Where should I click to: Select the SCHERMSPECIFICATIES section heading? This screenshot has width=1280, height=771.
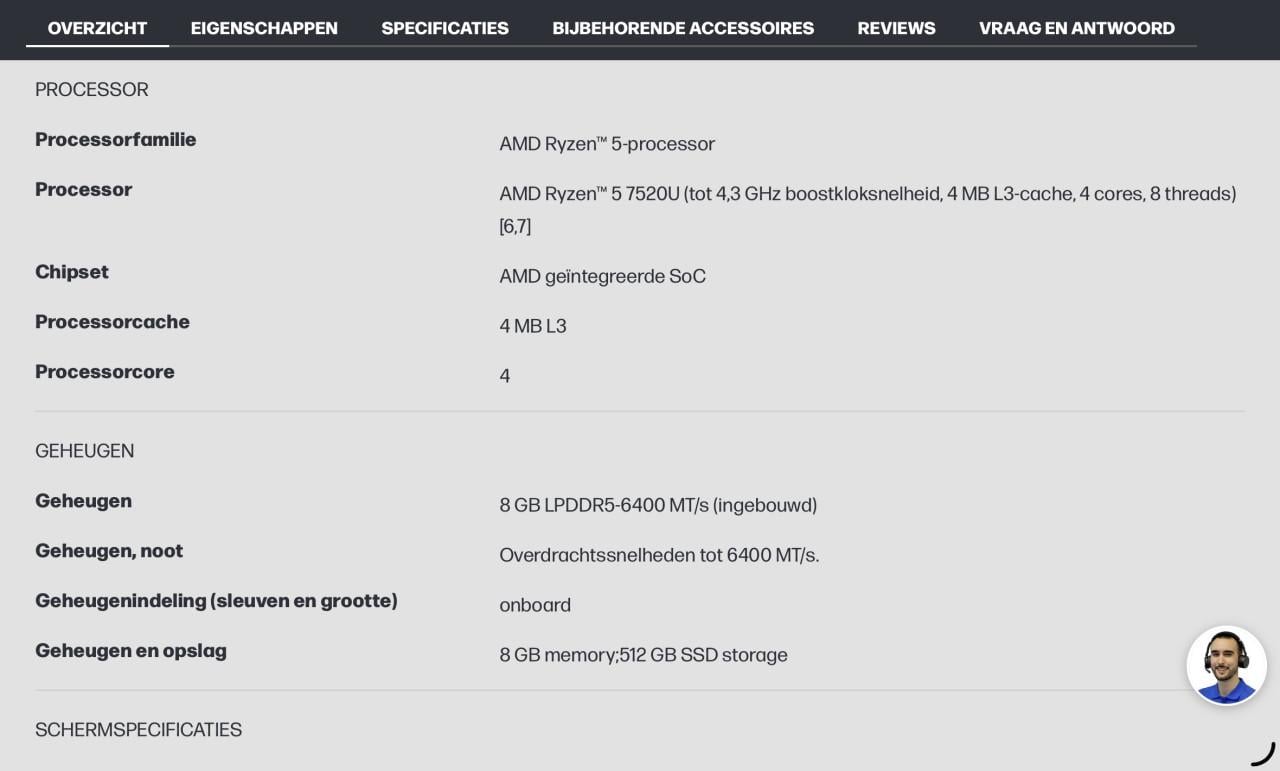(x=138, y=730)
